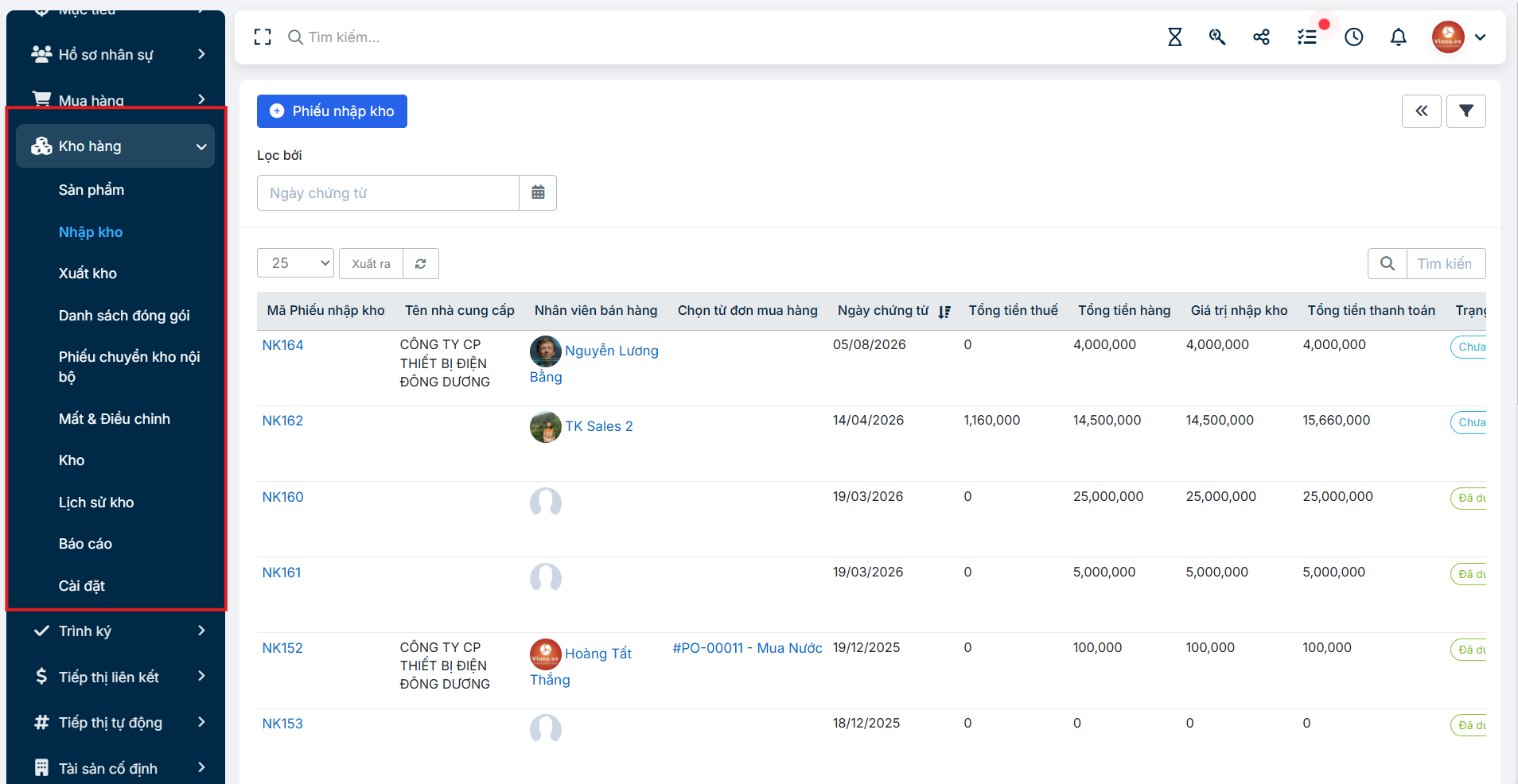Viewport: 1518px width, 784px height.
Task: Open the notifications bell
Action: pyautogui.click(x=1398, y=37)
